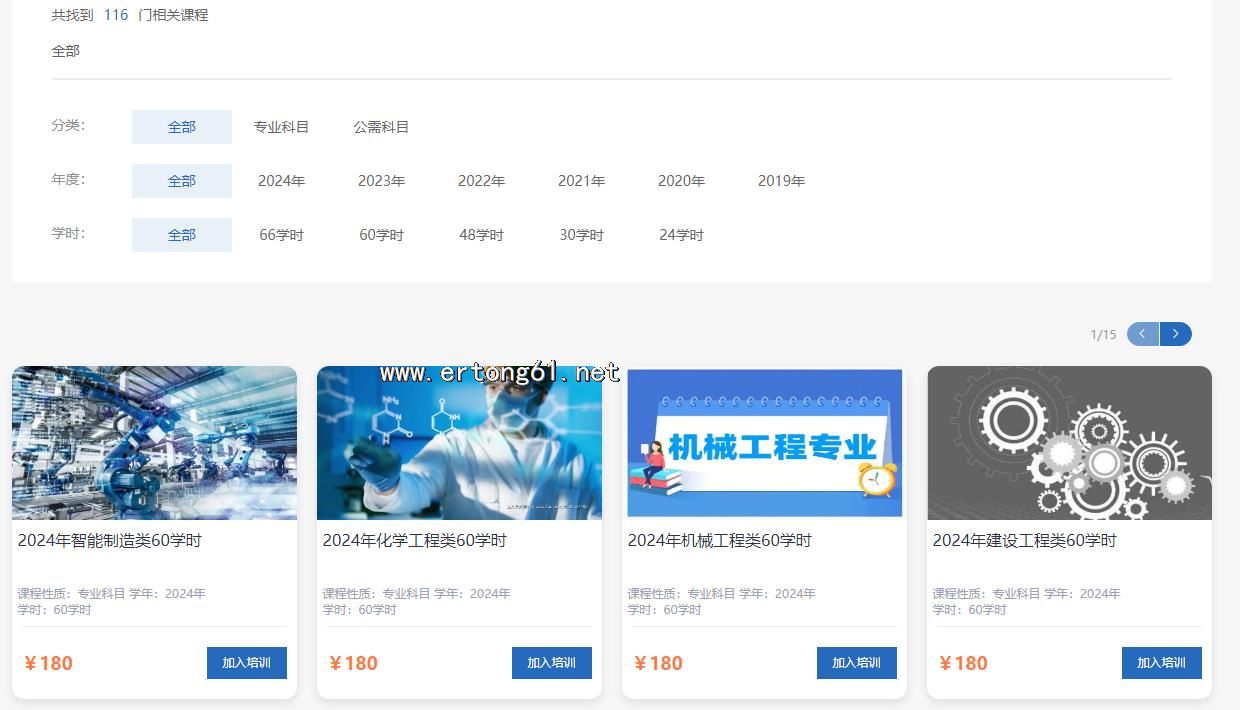Filter courses by 48学时

[481, 235]
